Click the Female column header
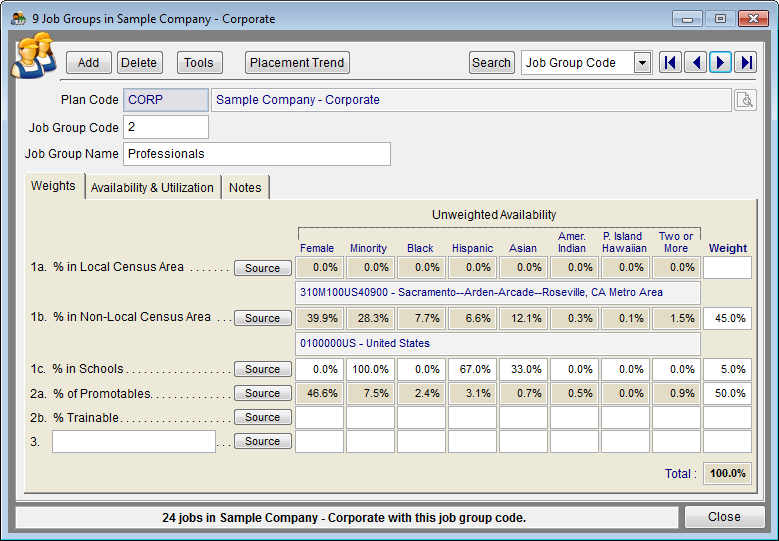 pyautogui.click(x=317, y=248)
